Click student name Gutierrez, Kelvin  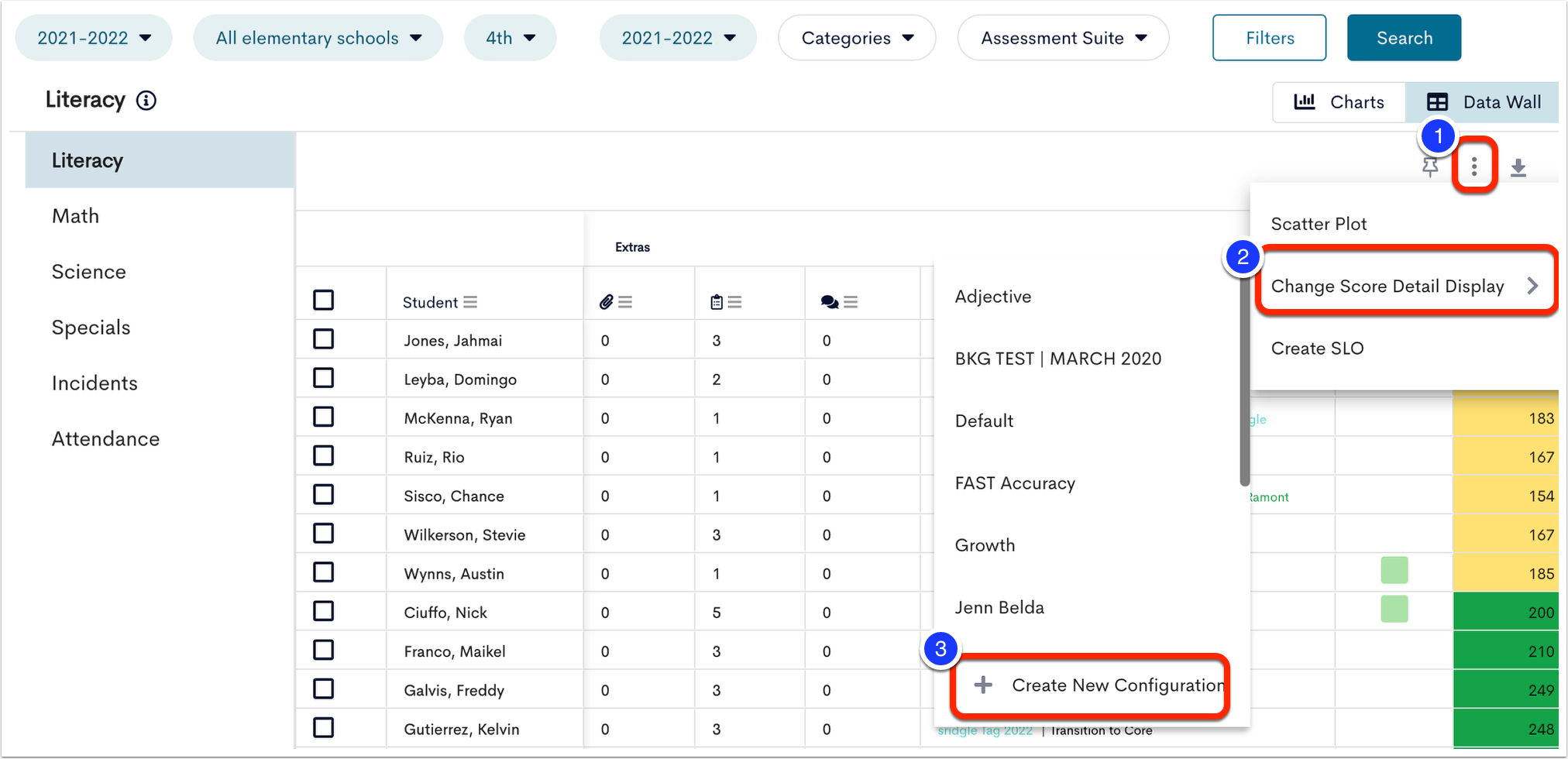pyautogui.click(x=462, y=729)
